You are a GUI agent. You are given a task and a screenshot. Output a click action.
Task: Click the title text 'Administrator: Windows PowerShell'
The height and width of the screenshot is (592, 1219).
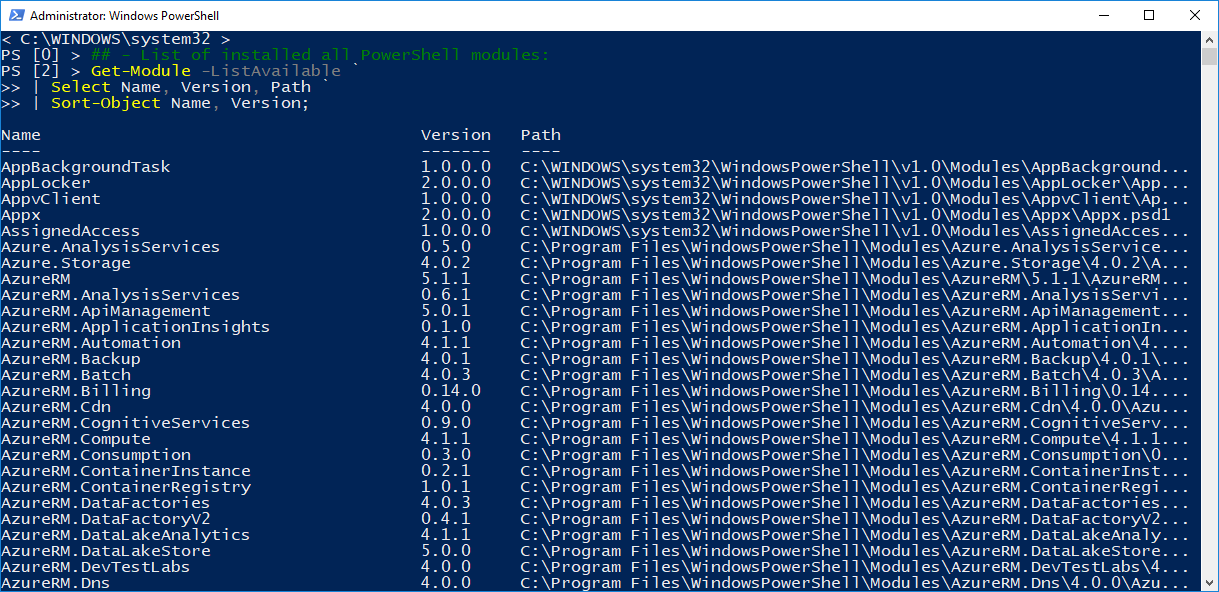125,16
